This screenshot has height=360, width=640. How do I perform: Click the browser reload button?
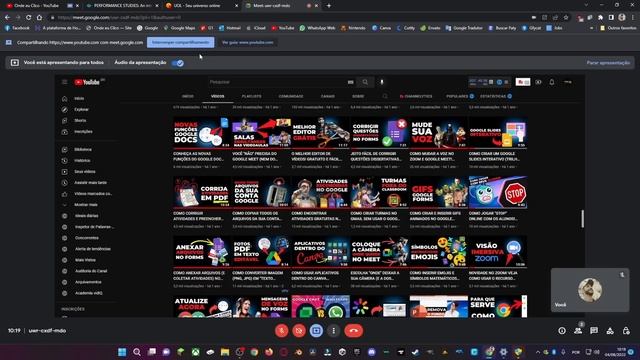point(29,17)
